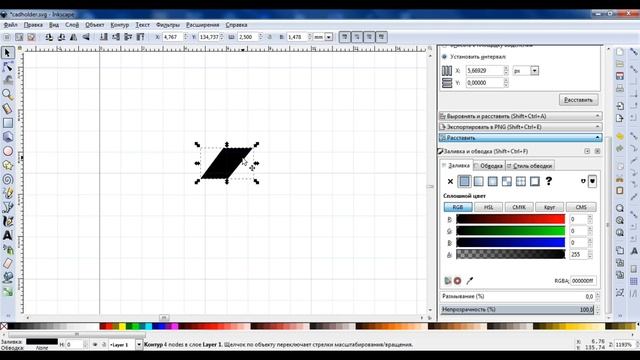Select the Measure ruler tool
This screenshot has width=640, height=360.
[7, 109]
